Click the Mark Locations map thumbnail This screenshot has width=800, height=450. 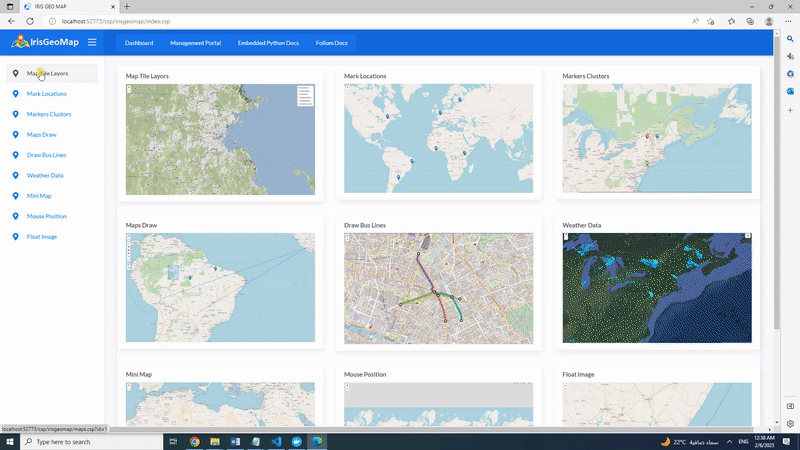pyautogui.click(x=438, y=138)
